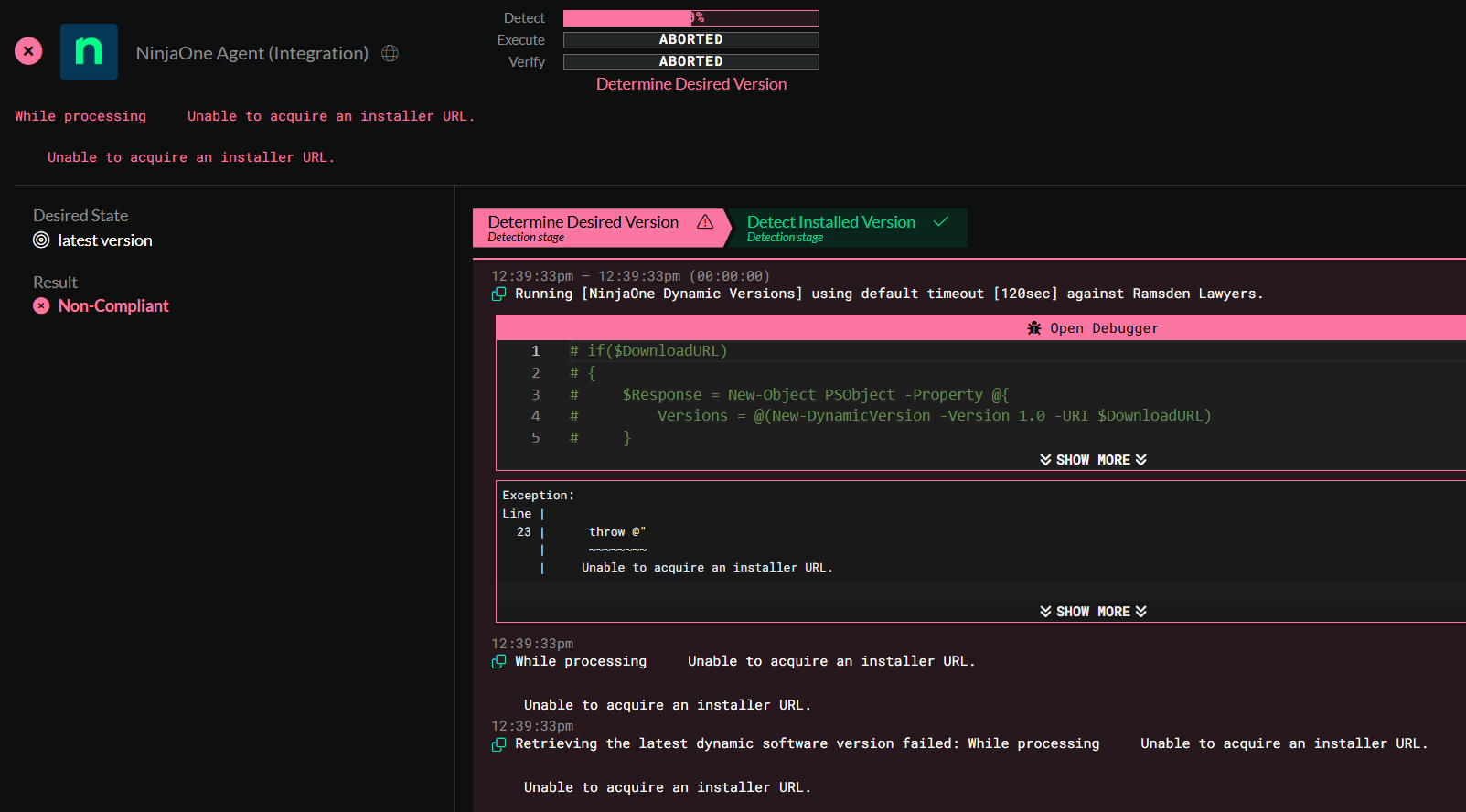The height and width of the screenshot is (812, 1466).
Task: Click the 'Exception:' label
Action: pyautogui.click(x=539, y=496)
